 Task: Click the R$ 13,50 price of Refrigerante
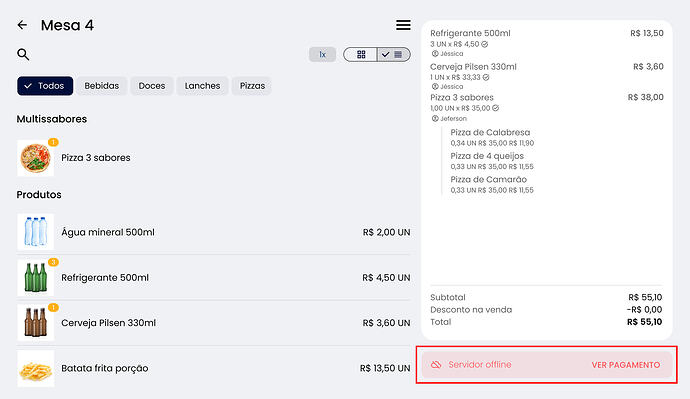(x=647, y=33)
